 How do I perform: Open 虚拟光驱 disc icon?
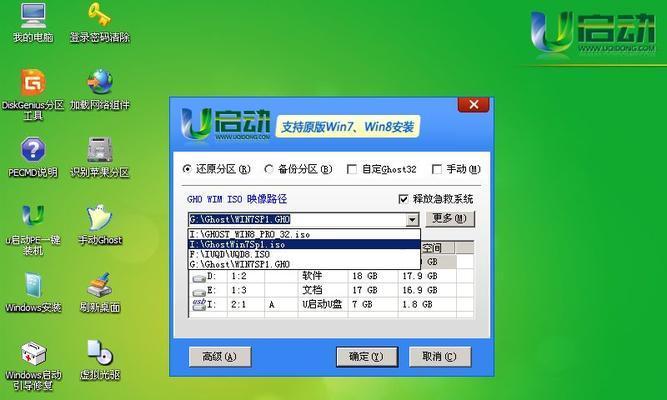(100, 360)
